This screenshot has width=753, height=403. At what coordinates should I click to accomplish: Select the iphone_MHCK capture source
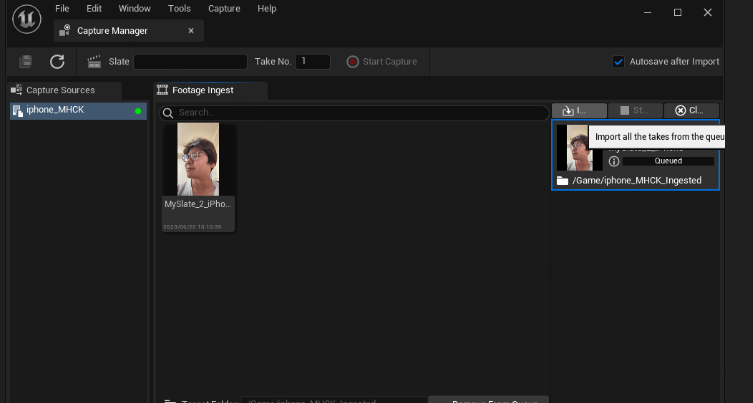click(x=78, y=111)
